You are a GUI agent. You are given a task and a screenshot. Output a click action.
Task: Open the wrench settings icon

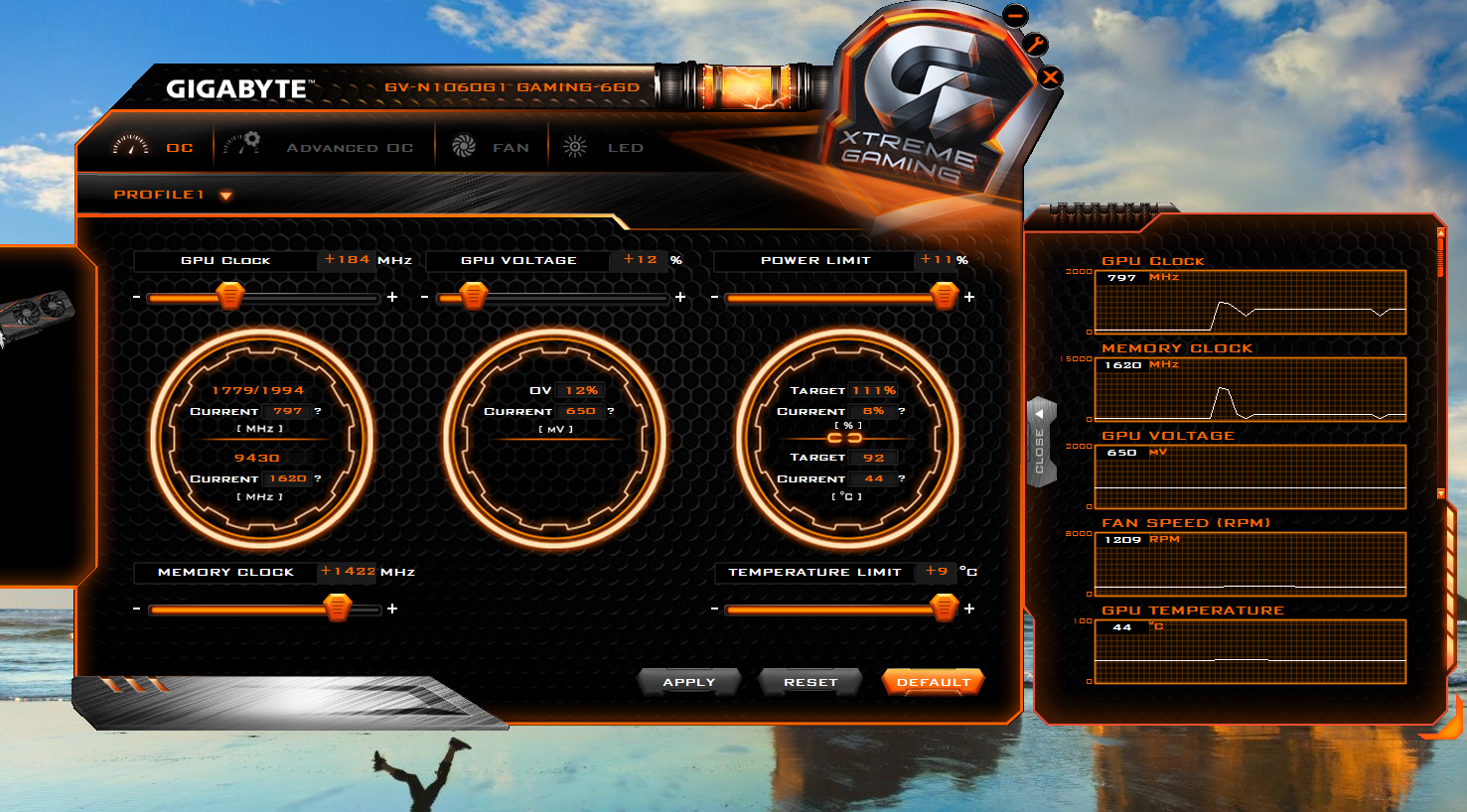[x=1035, y=45]
